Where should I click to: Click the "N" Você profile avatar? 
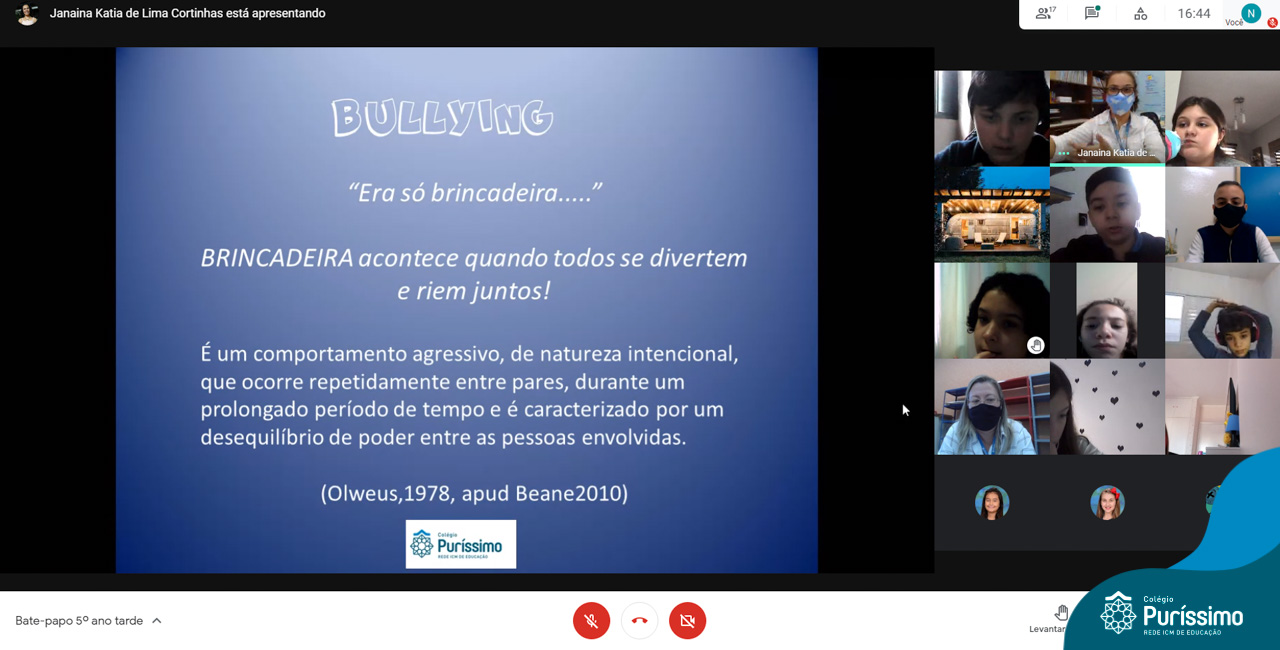(1251, 13)
